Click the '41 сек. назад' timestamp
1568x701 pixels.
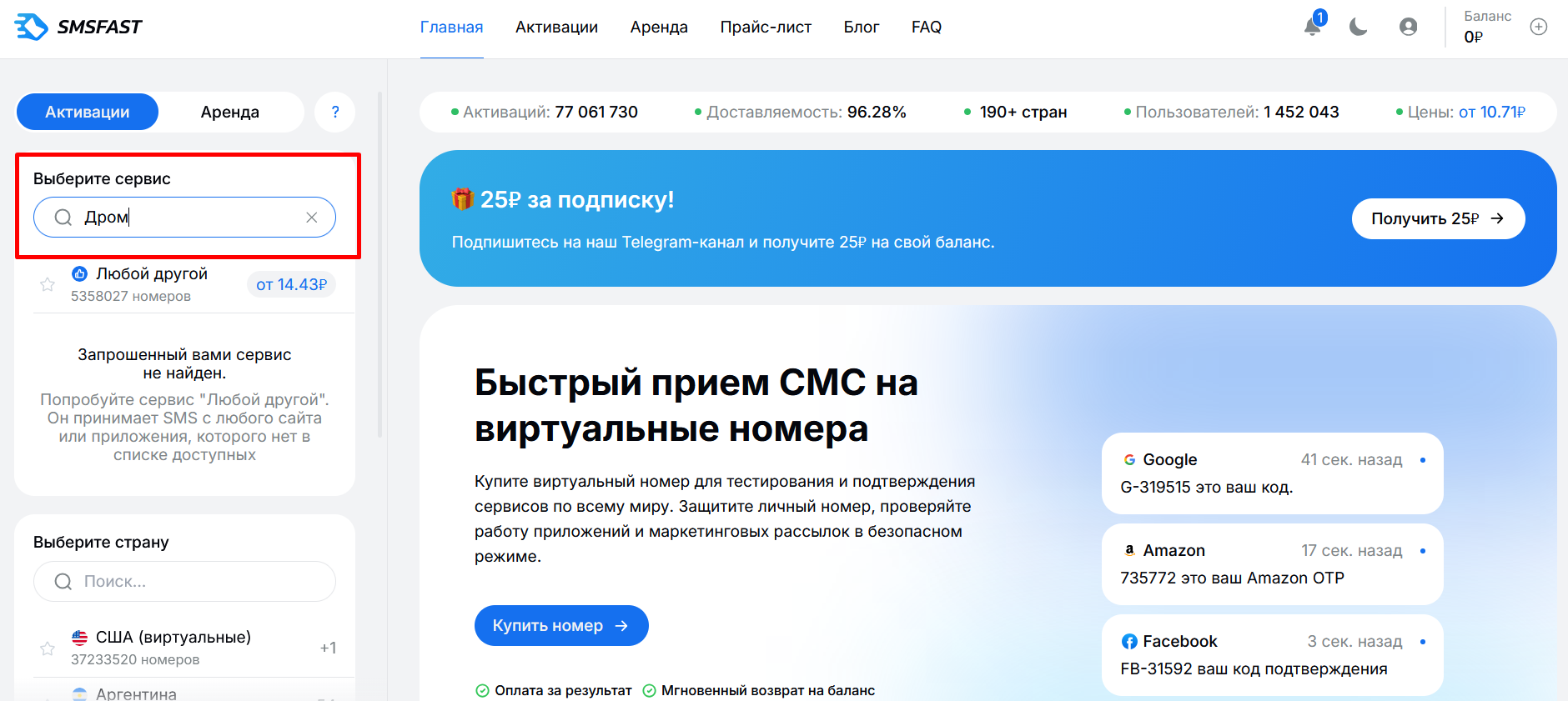pos(1352,460)
